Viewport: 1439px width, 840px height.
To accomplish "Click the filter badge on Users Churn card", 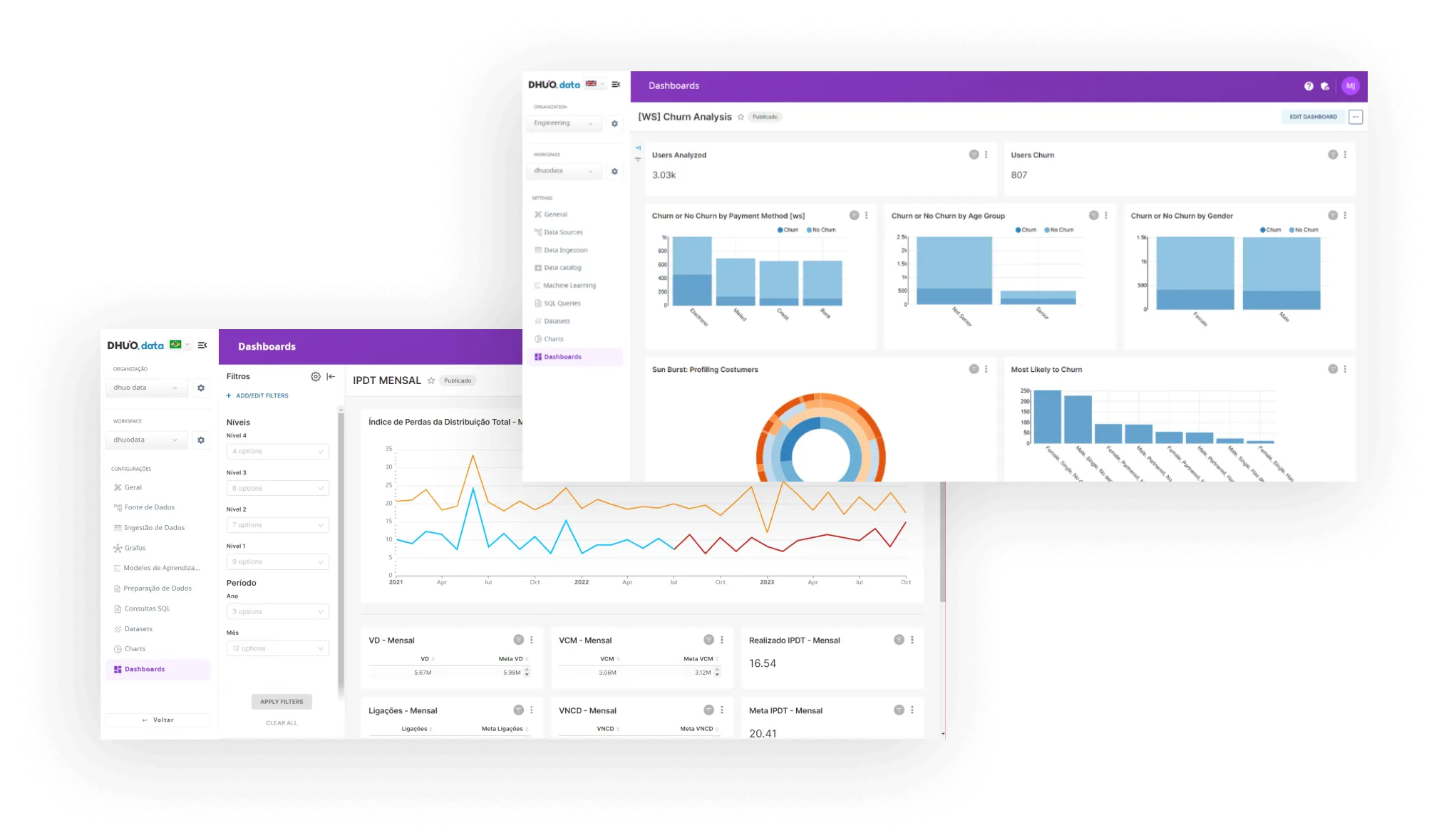I will (x=1332, y=155).
